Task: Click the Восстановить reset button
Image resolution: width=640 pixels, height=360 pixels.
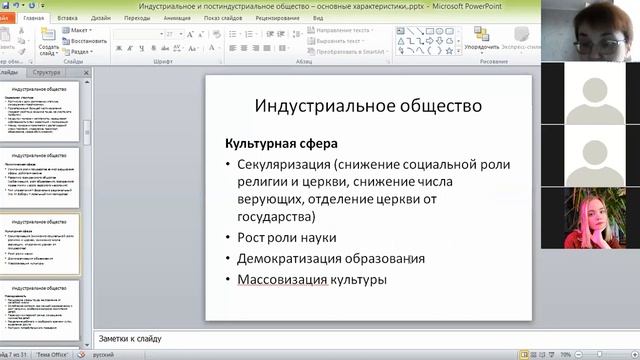Action: pyautogui.click(x=84, y=41)
